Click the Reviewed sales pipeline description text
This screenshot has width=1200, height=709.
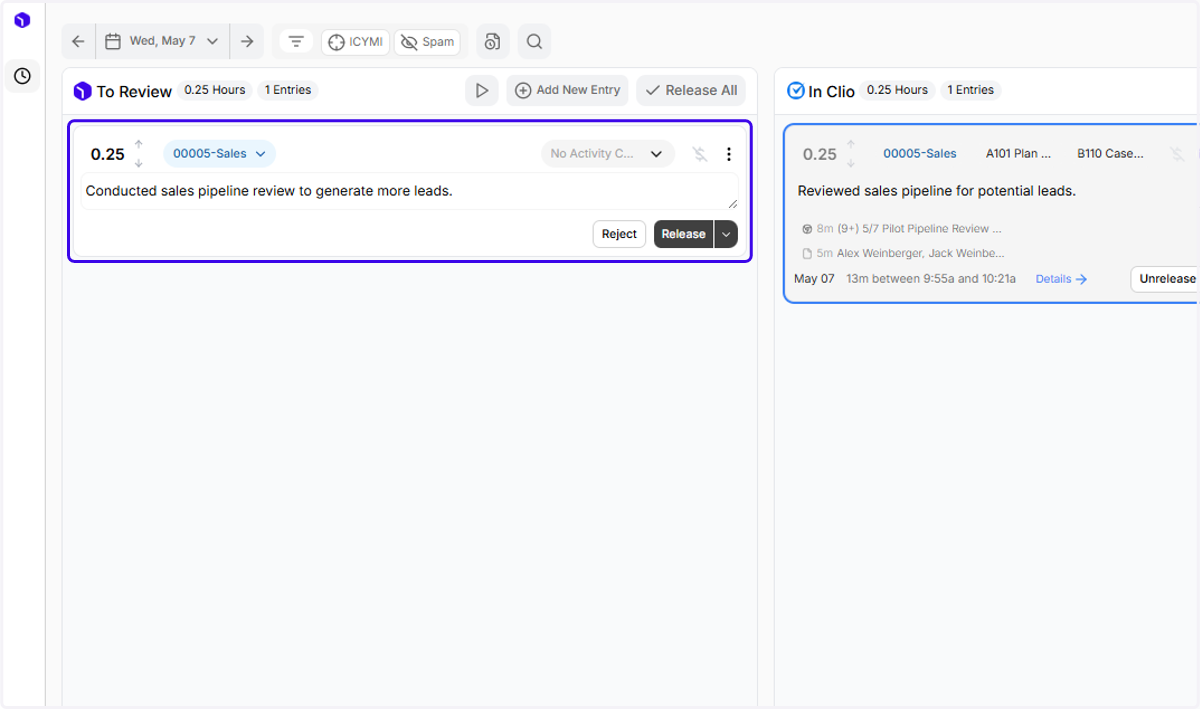[x=936, y=191]
